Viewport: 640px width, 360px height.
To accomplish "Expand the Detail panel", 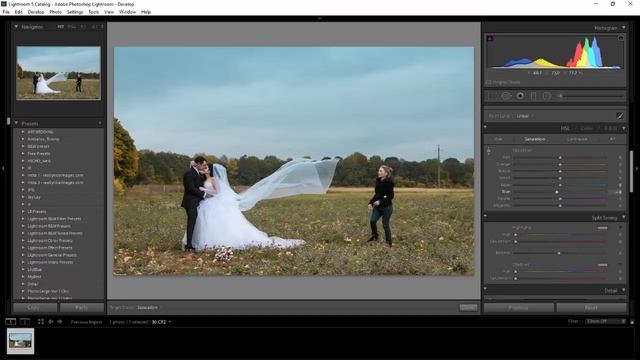I will 624,290.
